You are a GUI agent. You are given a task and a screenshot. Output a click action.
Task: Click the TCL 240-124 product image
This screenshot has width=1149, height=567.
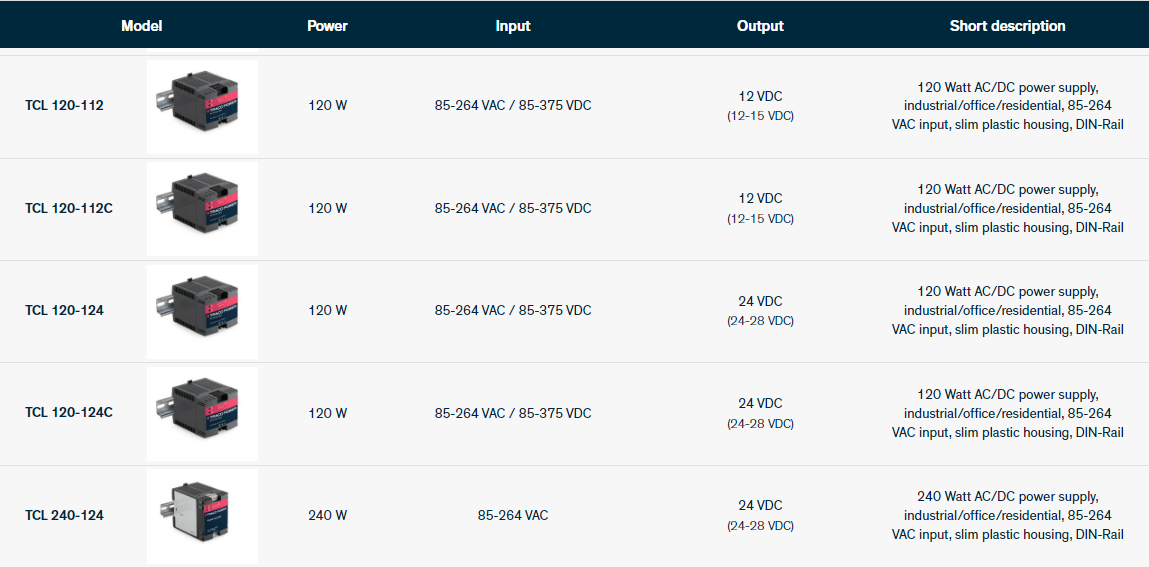(x=202, y=516)
